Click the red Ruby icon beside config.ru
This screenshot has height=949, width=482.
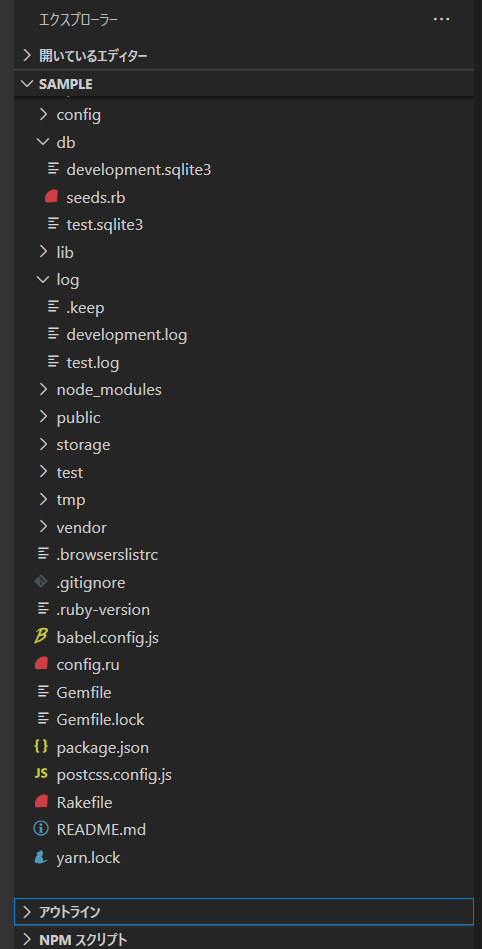pos(41,665)
